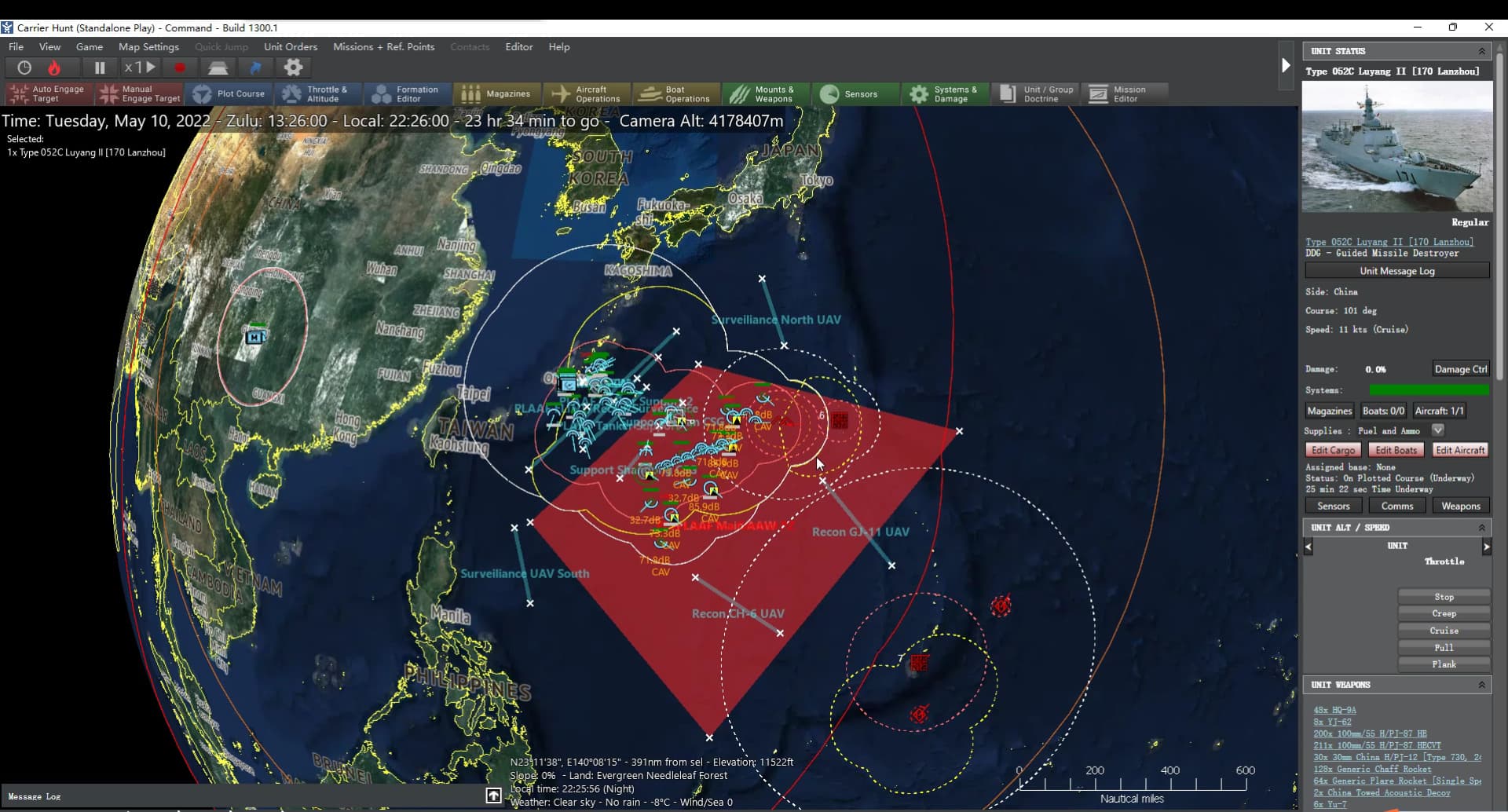Click the clock icon in the time toolbar
Image resolution: width=1508 pixels, height=812 pixels.
pyautogui.click(x=24, y=68)
